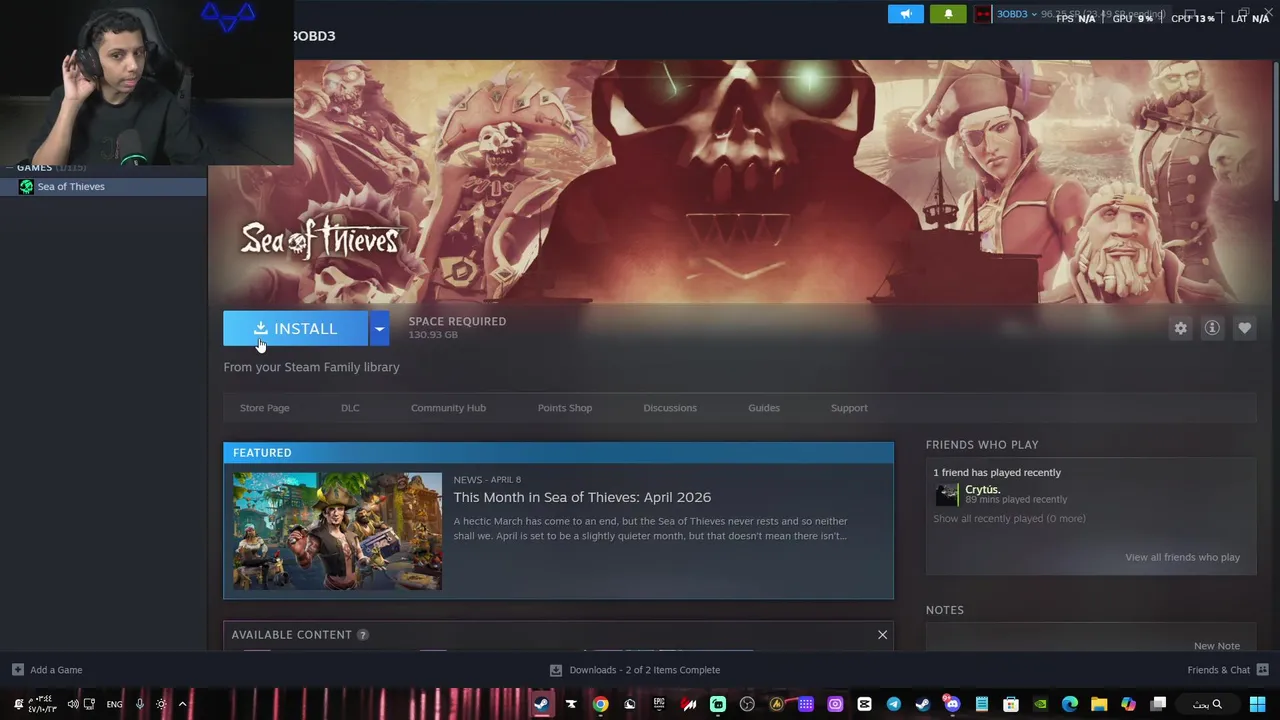Image resolution: width=1280 pixels, height=720 pixels.
Task: Open Task View in the taskbar
Action: click(1158, 705)
